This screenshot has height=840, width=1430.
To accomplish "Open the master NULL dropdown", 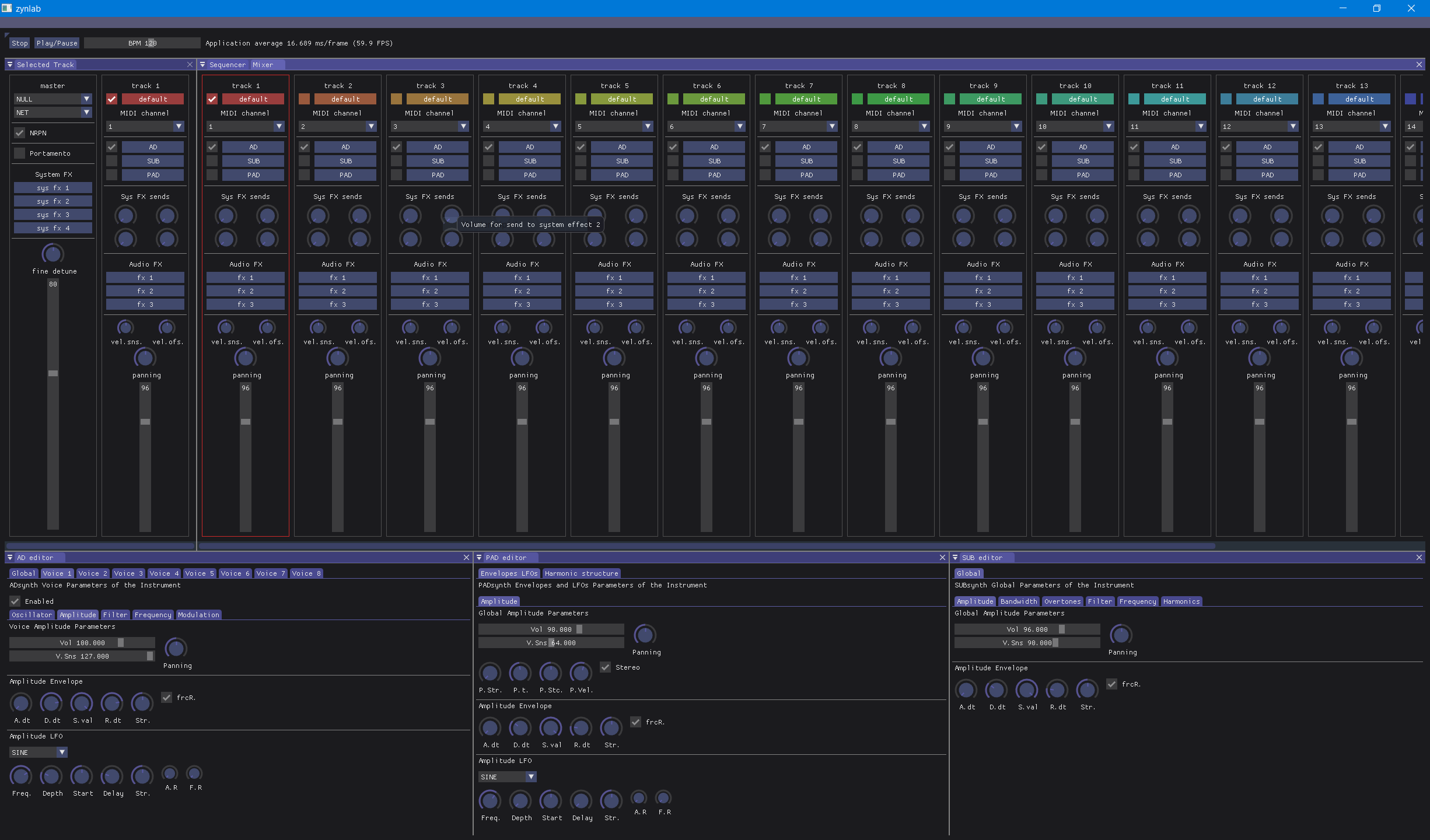I will [x=53, y=99].
